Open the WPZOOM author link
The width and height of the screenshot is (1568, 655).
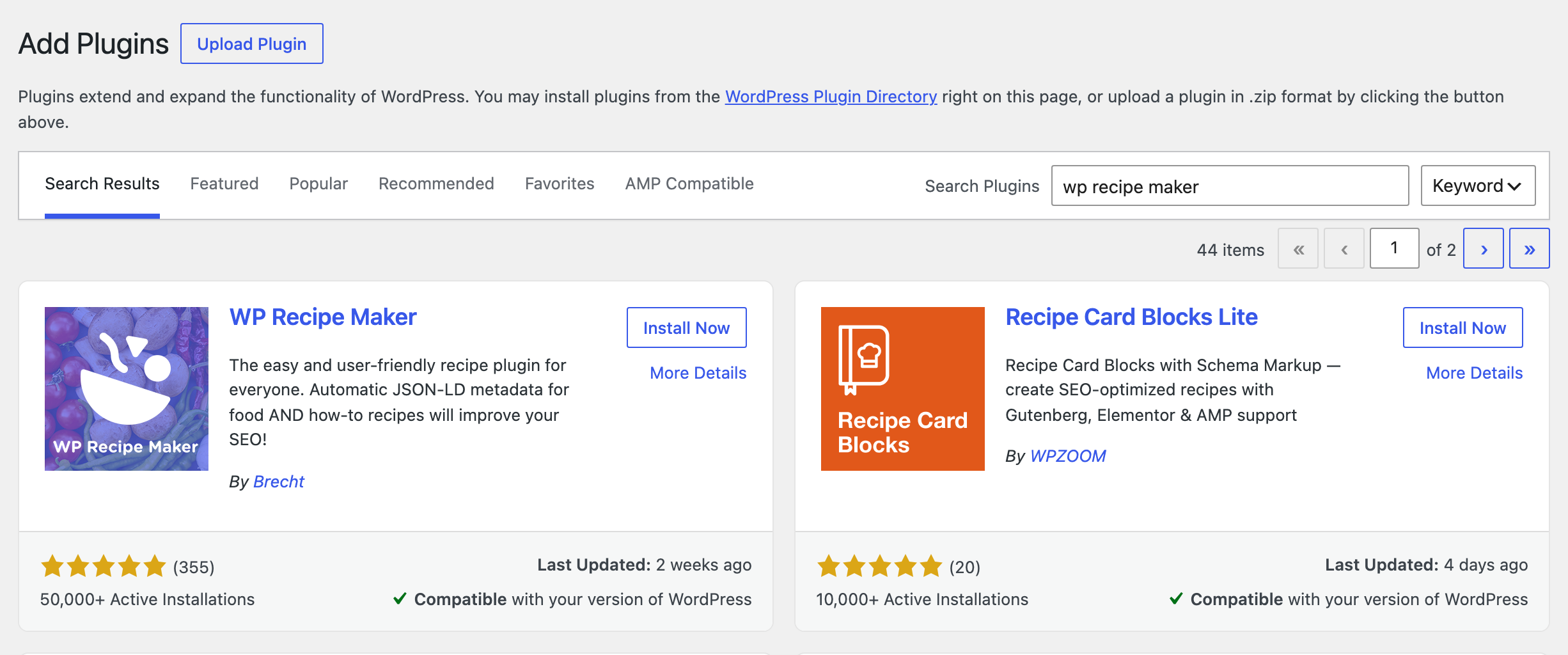pyautogui.click(x=1068, y=456)
